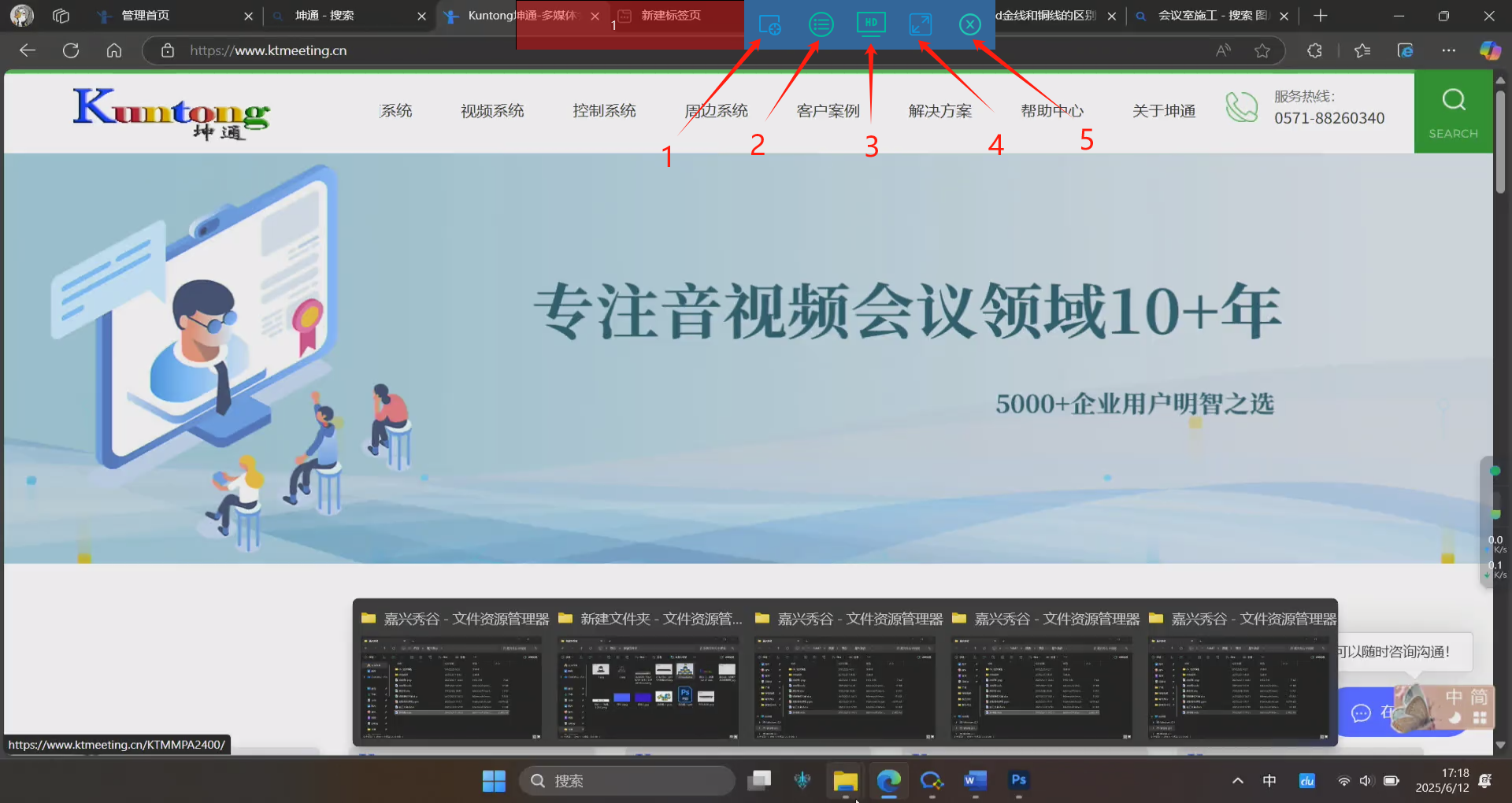The width and height of the screenshot is (1512, 803).
Task: Close the 坤通 - 搜索 tab
Action: coord(421,16)
